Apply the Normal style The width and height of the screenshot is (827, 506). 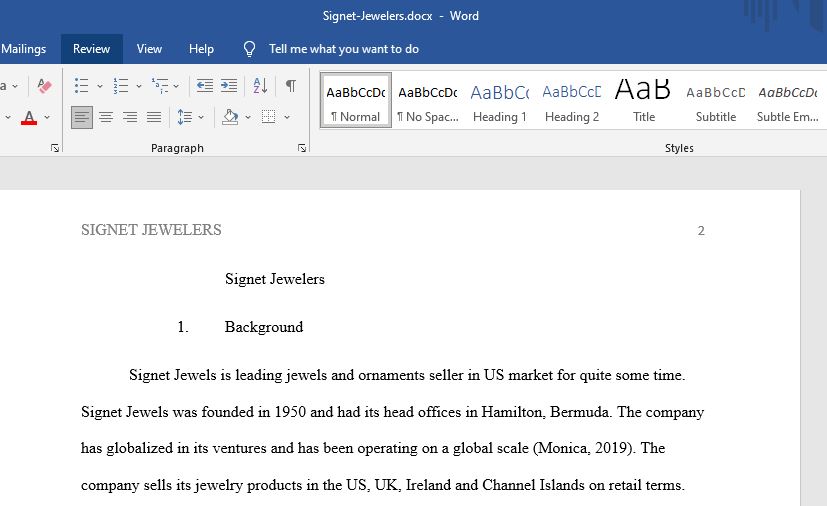[x=355, y=100]
